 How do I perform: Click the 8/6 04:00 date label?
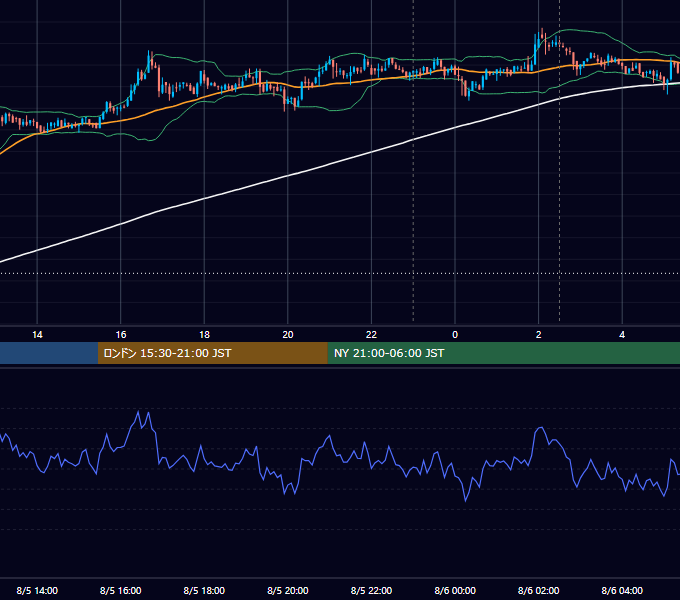click(x=622, y=590)
